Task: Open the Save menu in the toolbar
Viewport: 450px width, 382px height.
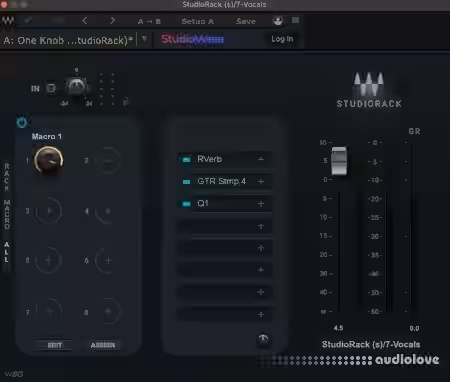Action: 246,21
